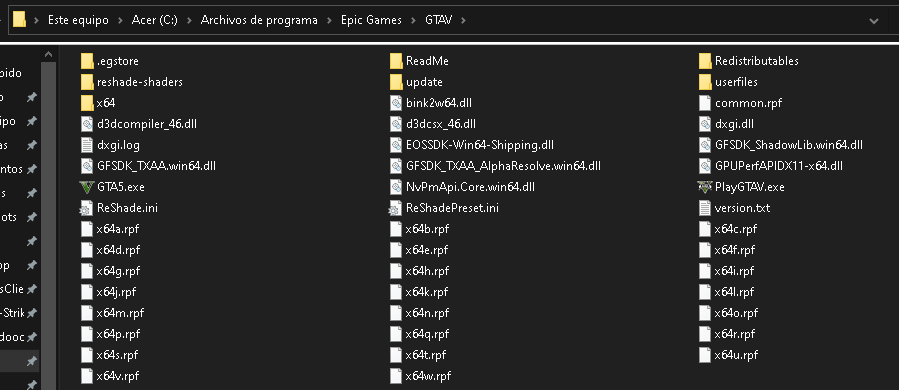Navigate to Acer (C:) in address bar

tap(154, 20)
